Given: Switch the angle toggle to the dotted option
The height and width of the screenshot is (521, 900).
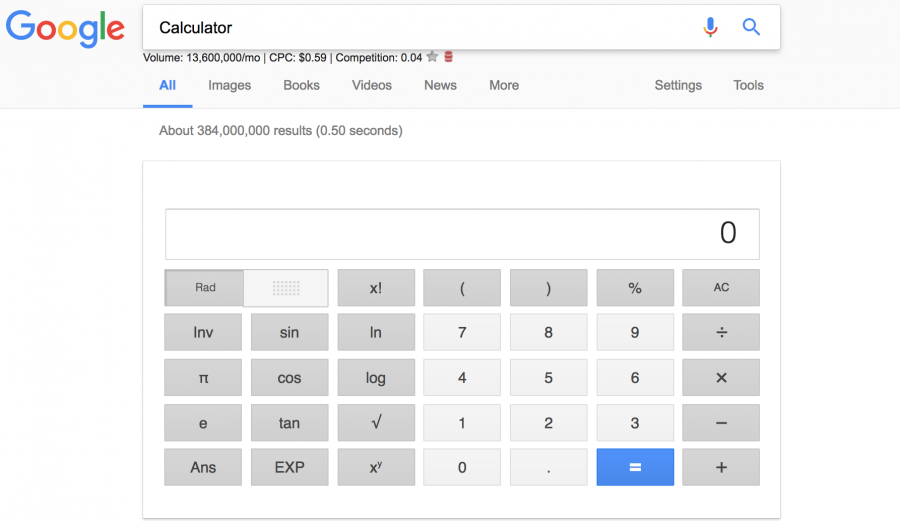Looking at the screenshot, I should pyautogui.click(x=286, y=288).
